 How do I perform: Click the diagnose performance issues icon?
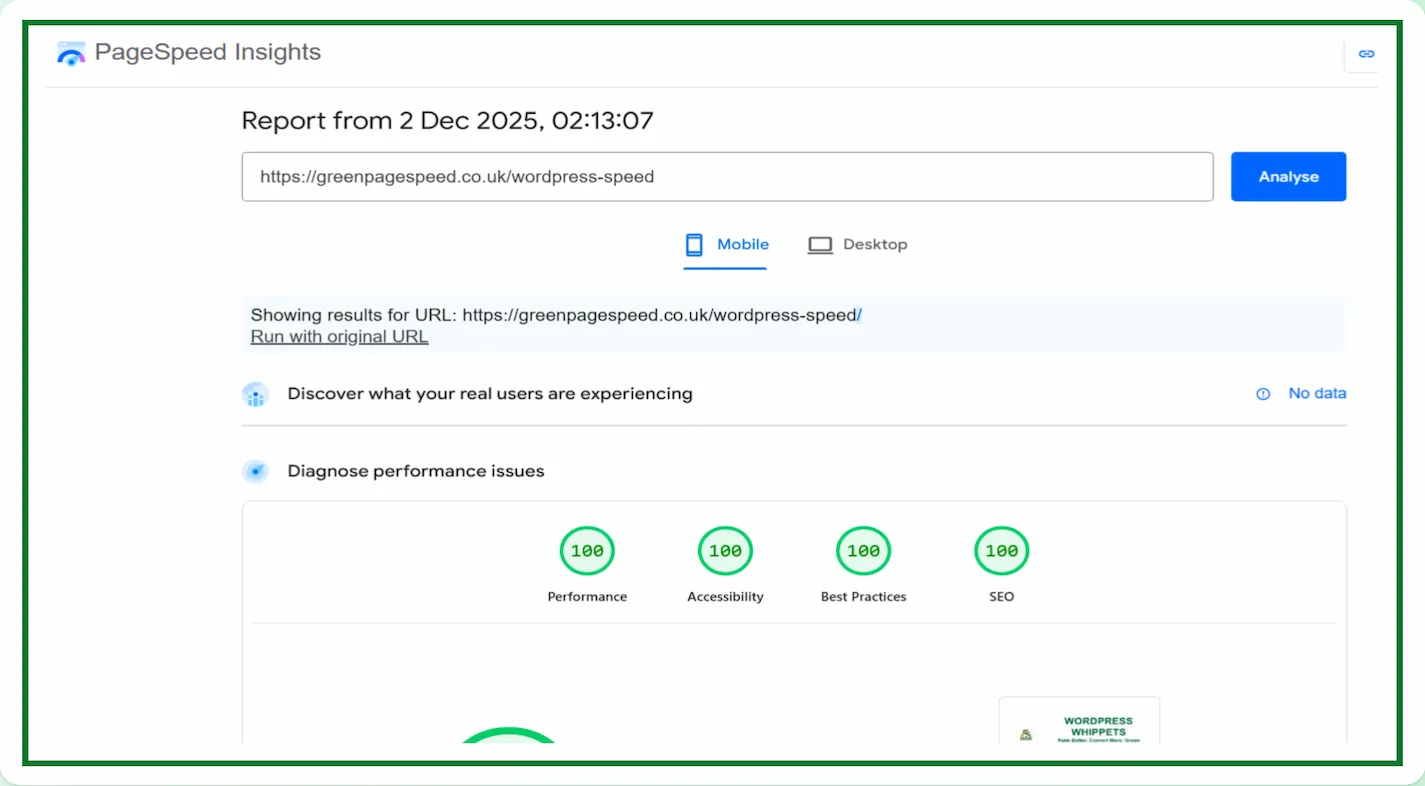(256, 472)
